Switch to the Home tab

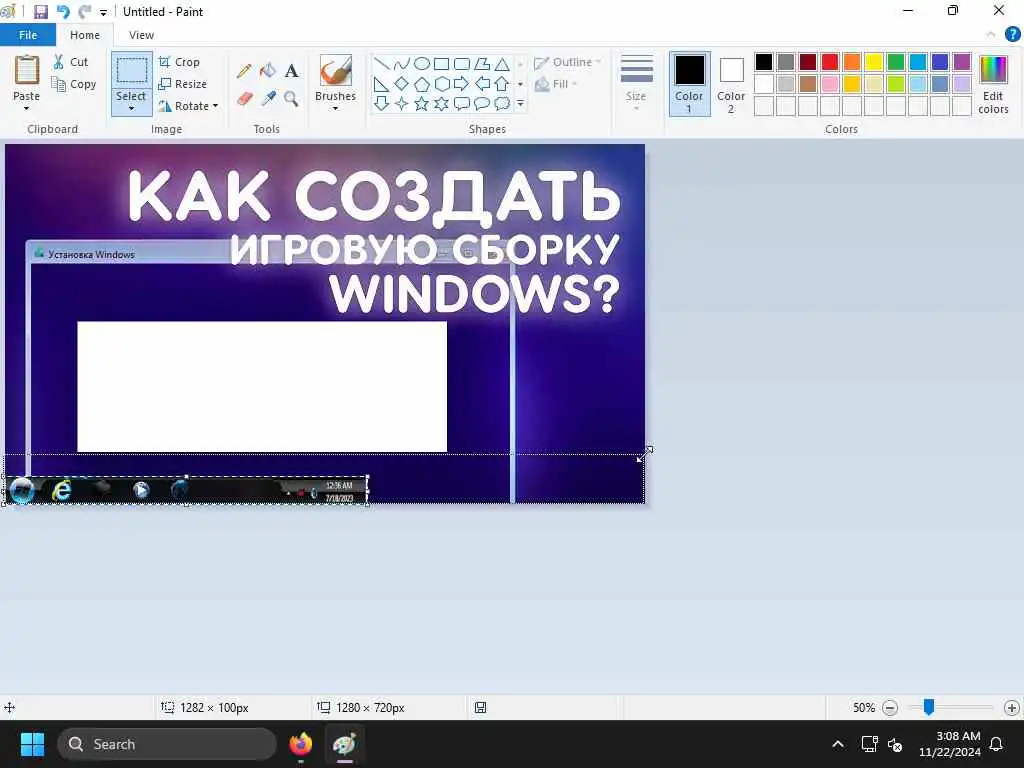[x=85, y=35]
